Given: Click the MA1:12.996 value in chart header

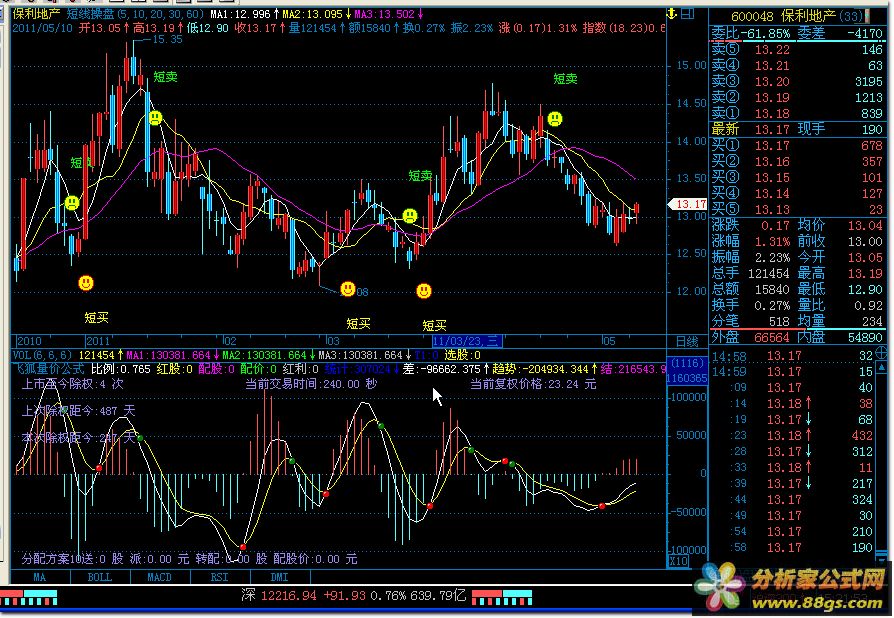Looking at the screenshot, I should tap(245, 14).
